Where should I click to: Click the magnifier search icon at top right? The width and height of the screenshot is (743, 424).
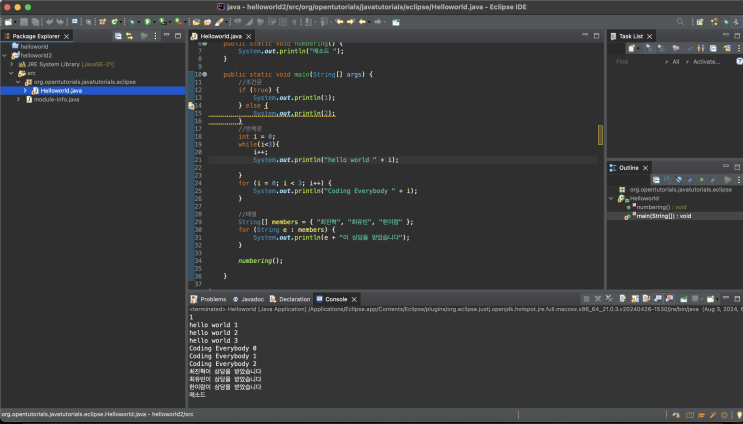(x=680, y=22)
